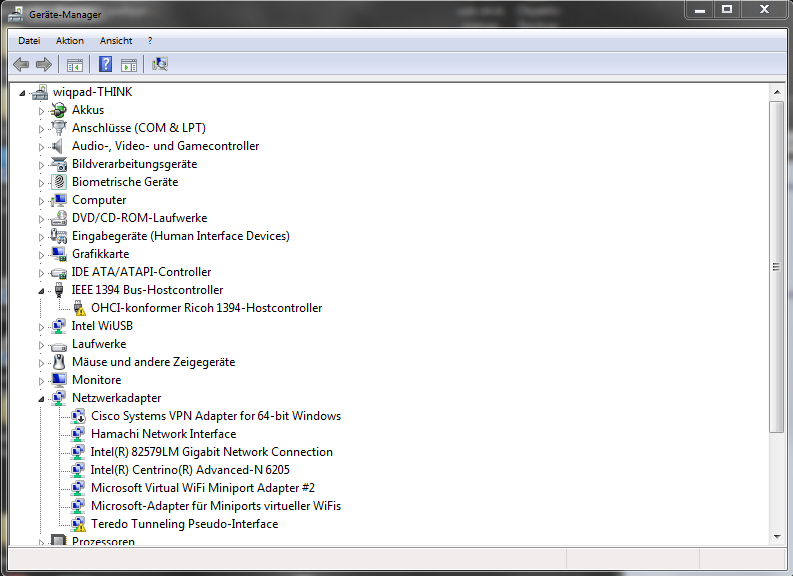Select the Grafikkarte display adapter icon

(x=59, y=254)
